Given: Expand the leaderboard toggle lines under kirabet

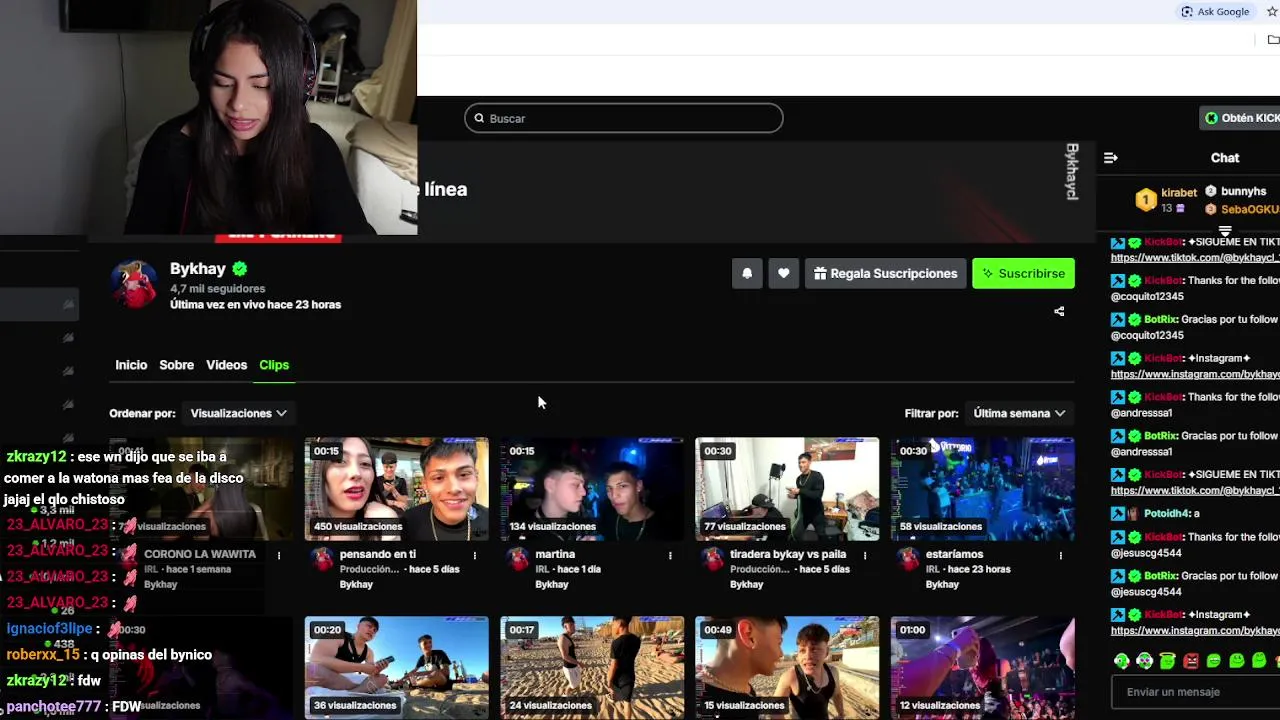Looking at the screenshot, I should pos(1225,231).
